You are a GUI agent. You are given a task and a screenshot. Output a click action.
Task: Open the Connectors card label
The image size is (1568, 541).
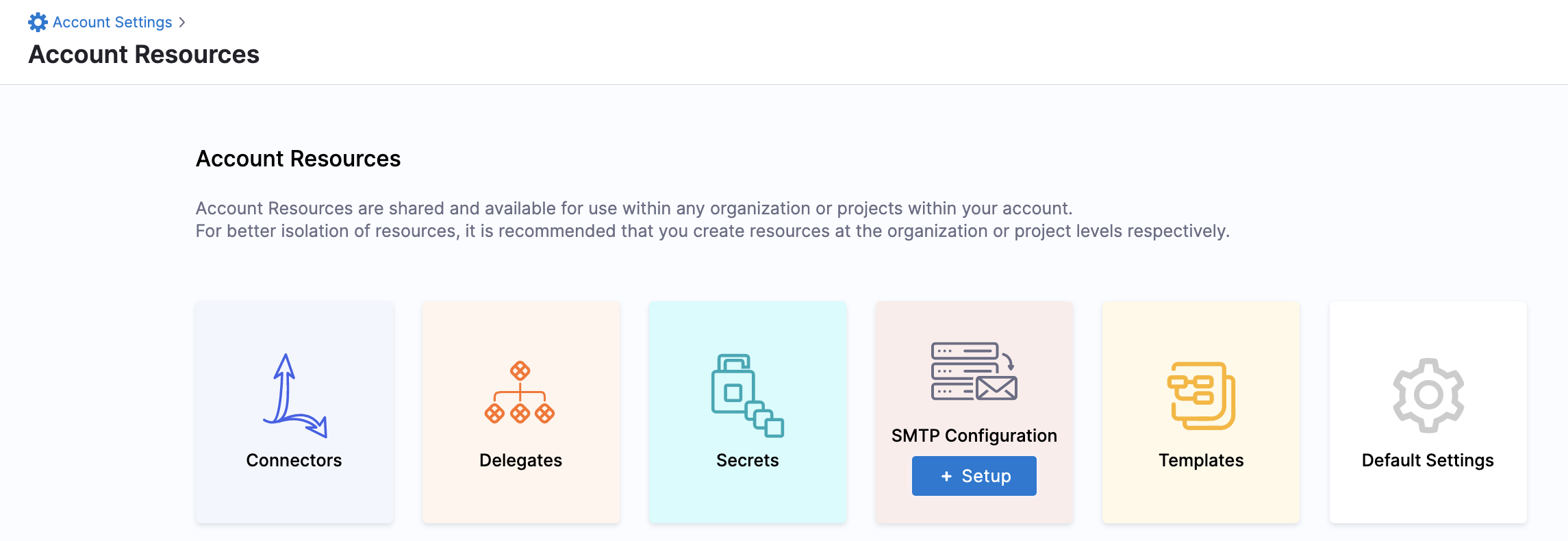coord(294,460)
